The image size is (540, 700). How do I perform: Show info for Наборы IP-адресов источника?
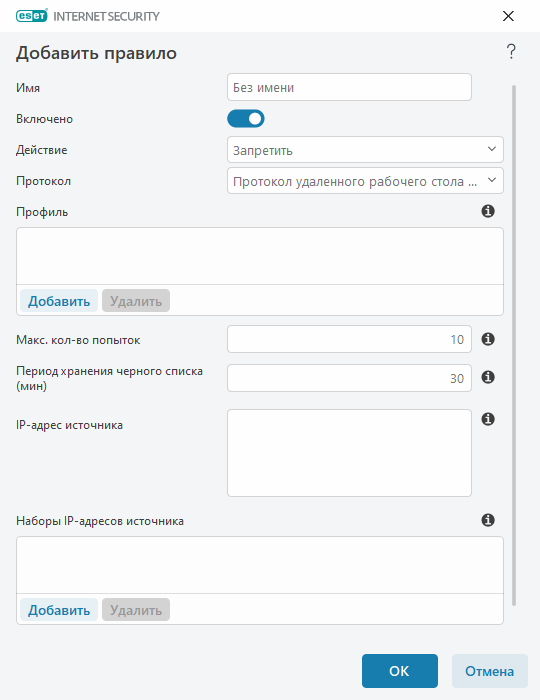tap(488, 520)
